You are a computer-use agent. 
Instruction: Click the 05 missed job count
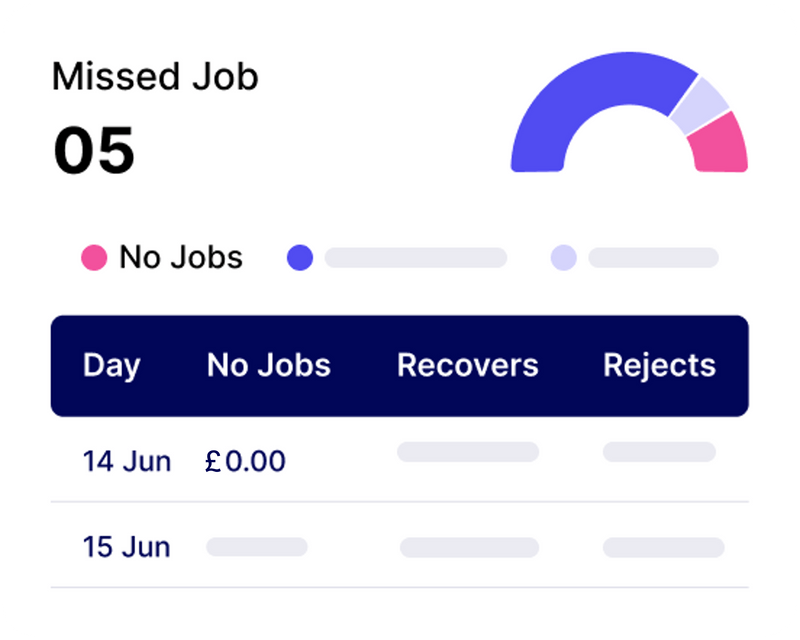[x=94, y=150]
